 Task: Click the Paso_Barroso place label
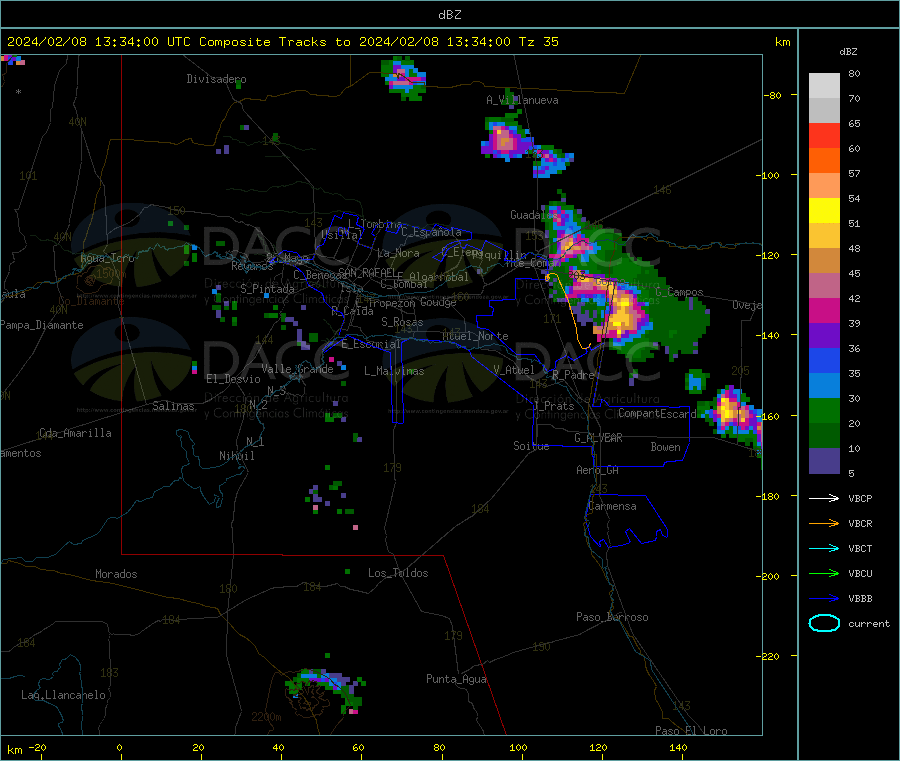(612, 617)
